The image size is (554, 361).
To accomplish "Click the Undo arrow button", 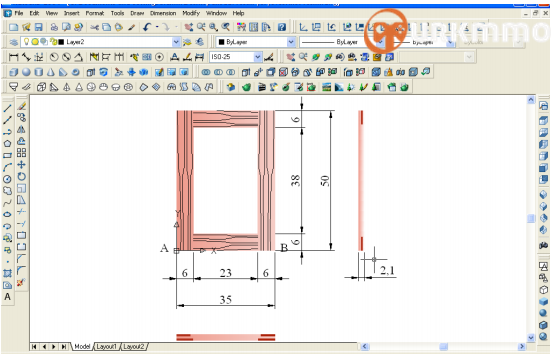I will click(148, 27).
